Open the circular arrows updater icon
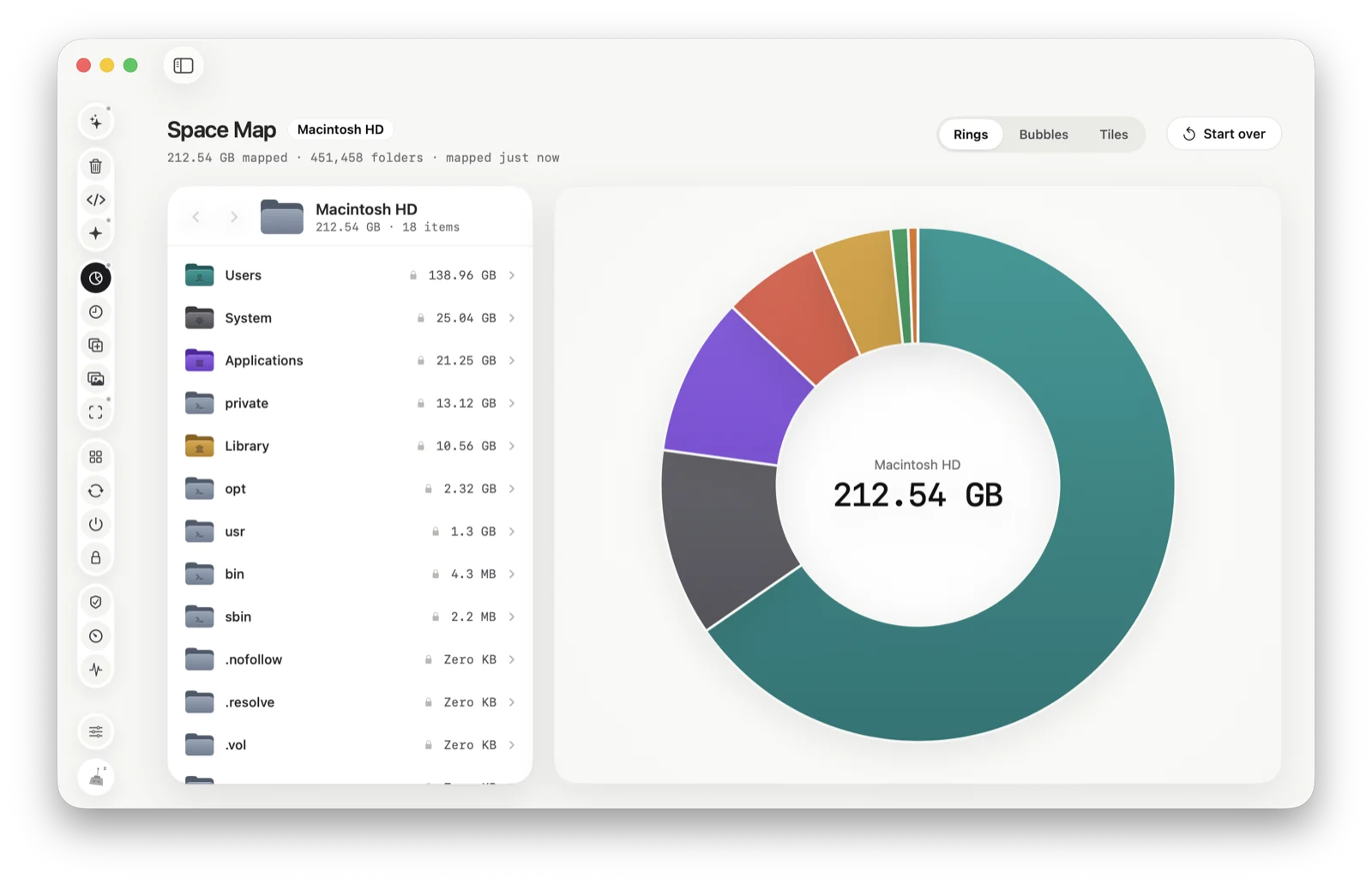This screenshot has height=884, width=1372. [96, 490]
